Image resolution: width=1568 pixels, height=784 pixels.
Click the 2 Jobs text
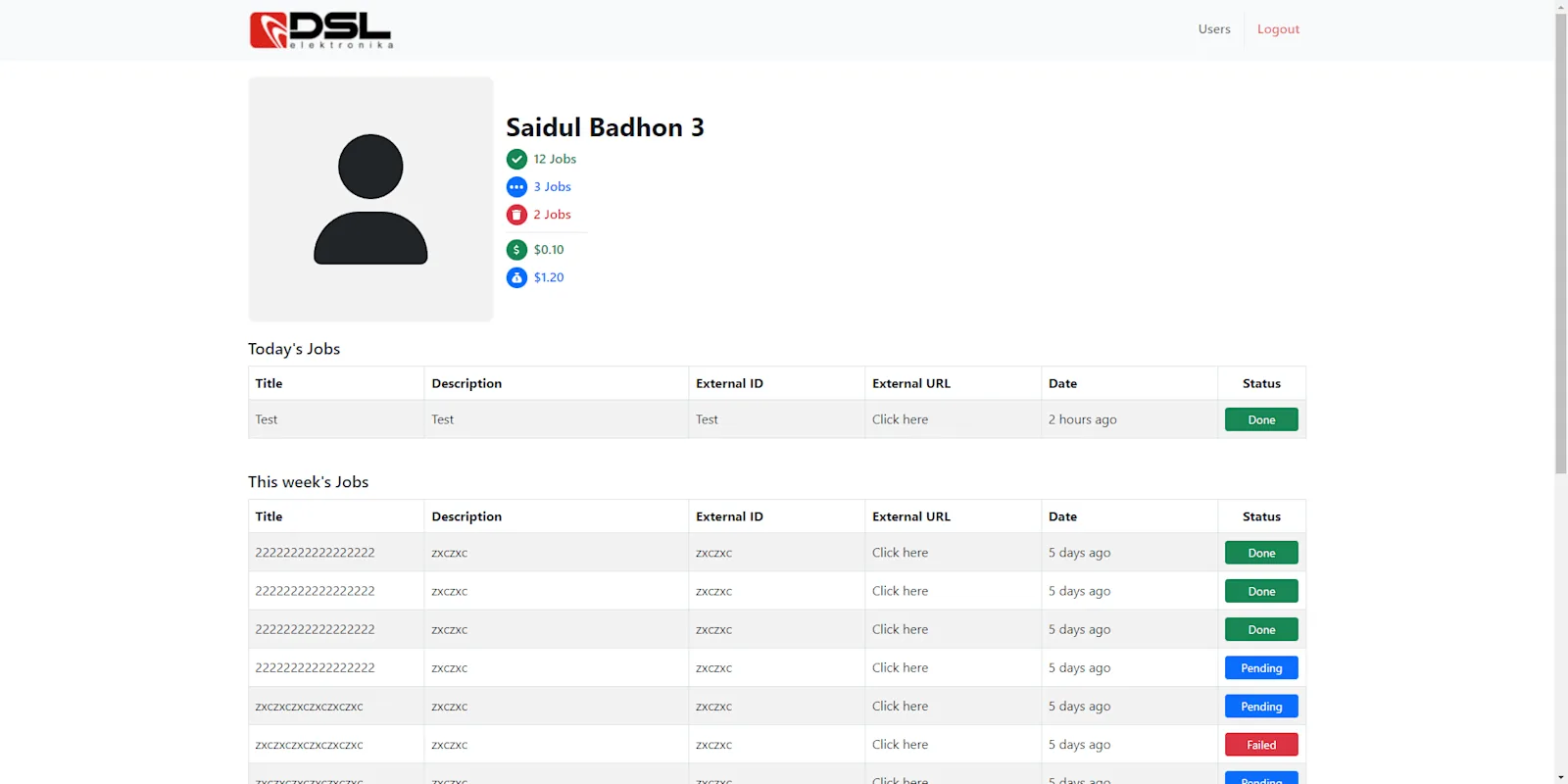[x=552, y=215]
